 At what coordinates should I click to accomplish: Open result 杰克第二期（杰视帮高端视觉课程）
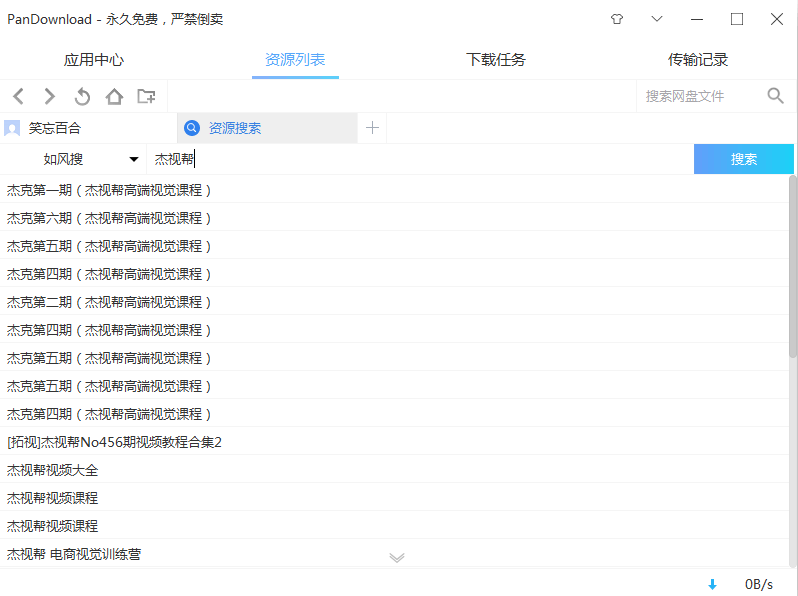click(x=394, y=302)
